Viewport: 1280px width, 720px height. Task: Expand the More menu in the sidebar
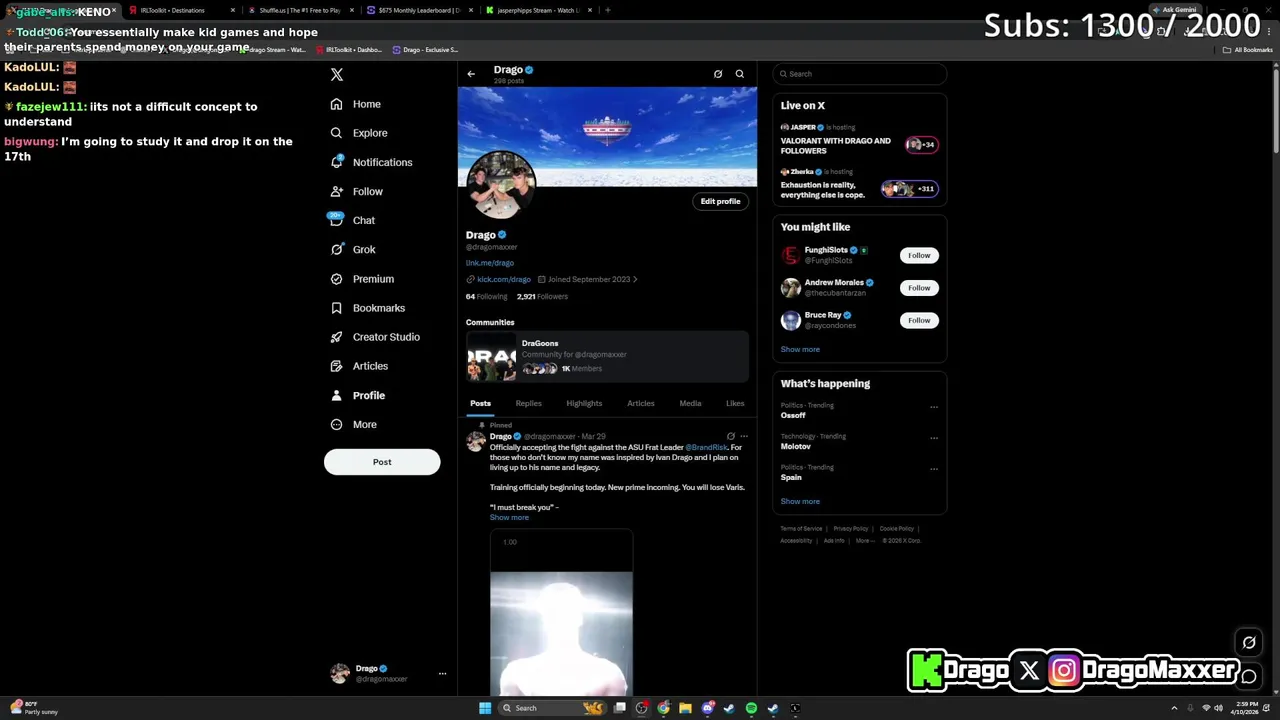click(x=354, y=424)
